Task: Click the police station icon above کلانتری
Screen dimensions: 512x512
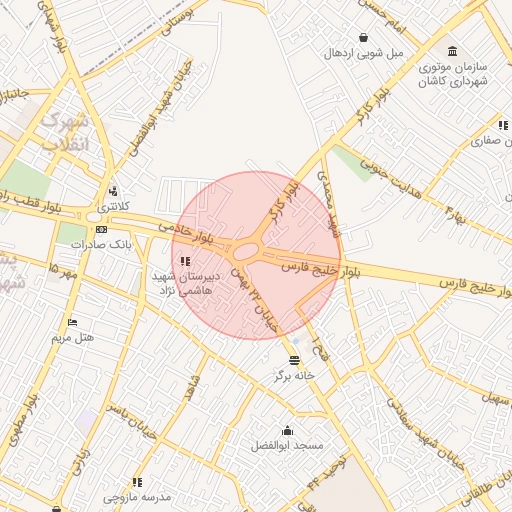Action: pyautogui.click(x=113, y=192)
